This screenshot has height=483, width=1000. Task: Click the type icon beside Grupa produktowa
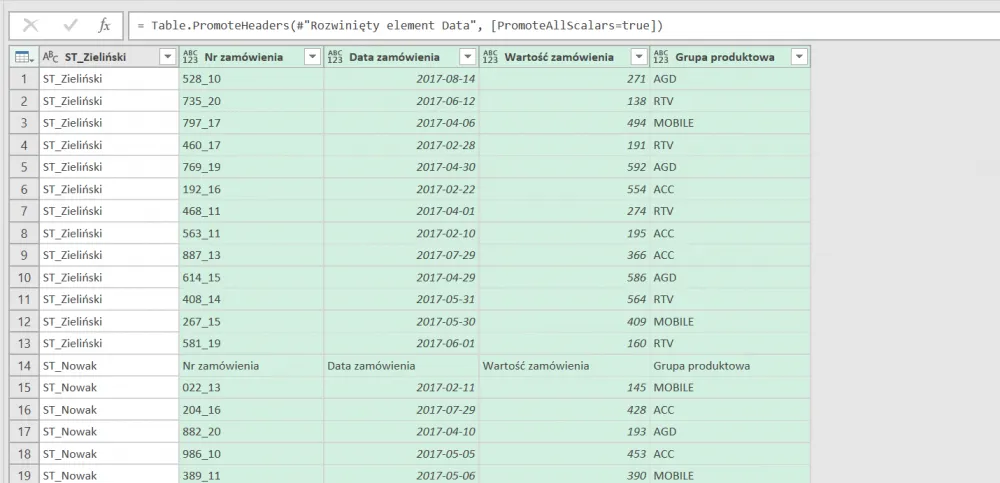click(661, 57)
